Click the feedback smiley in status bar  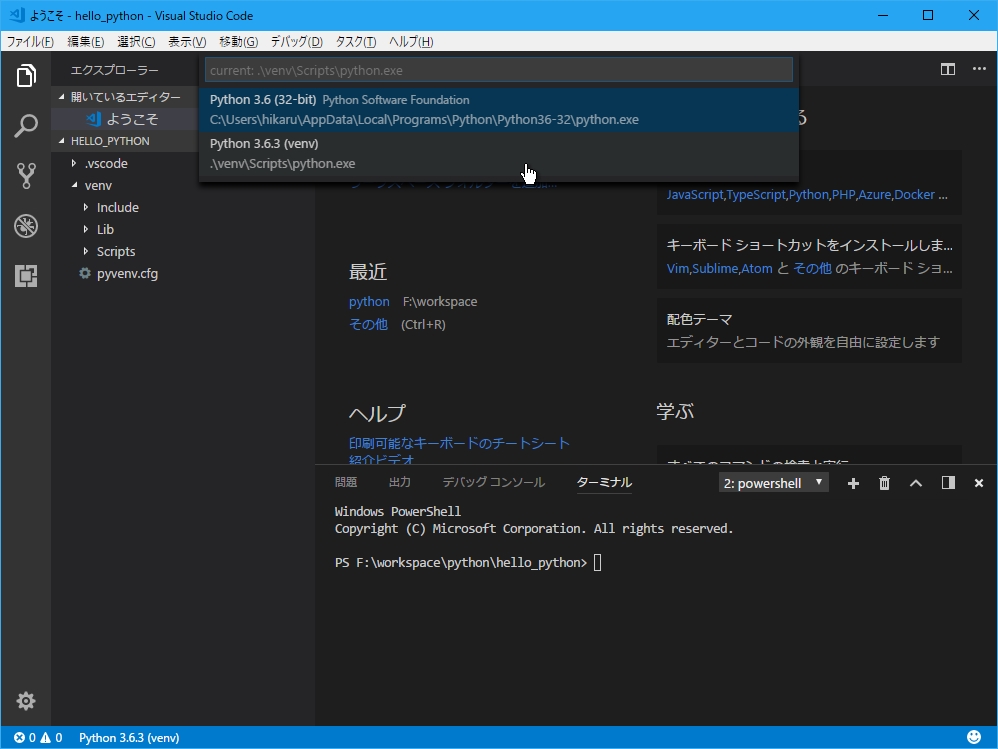[974, 737]
